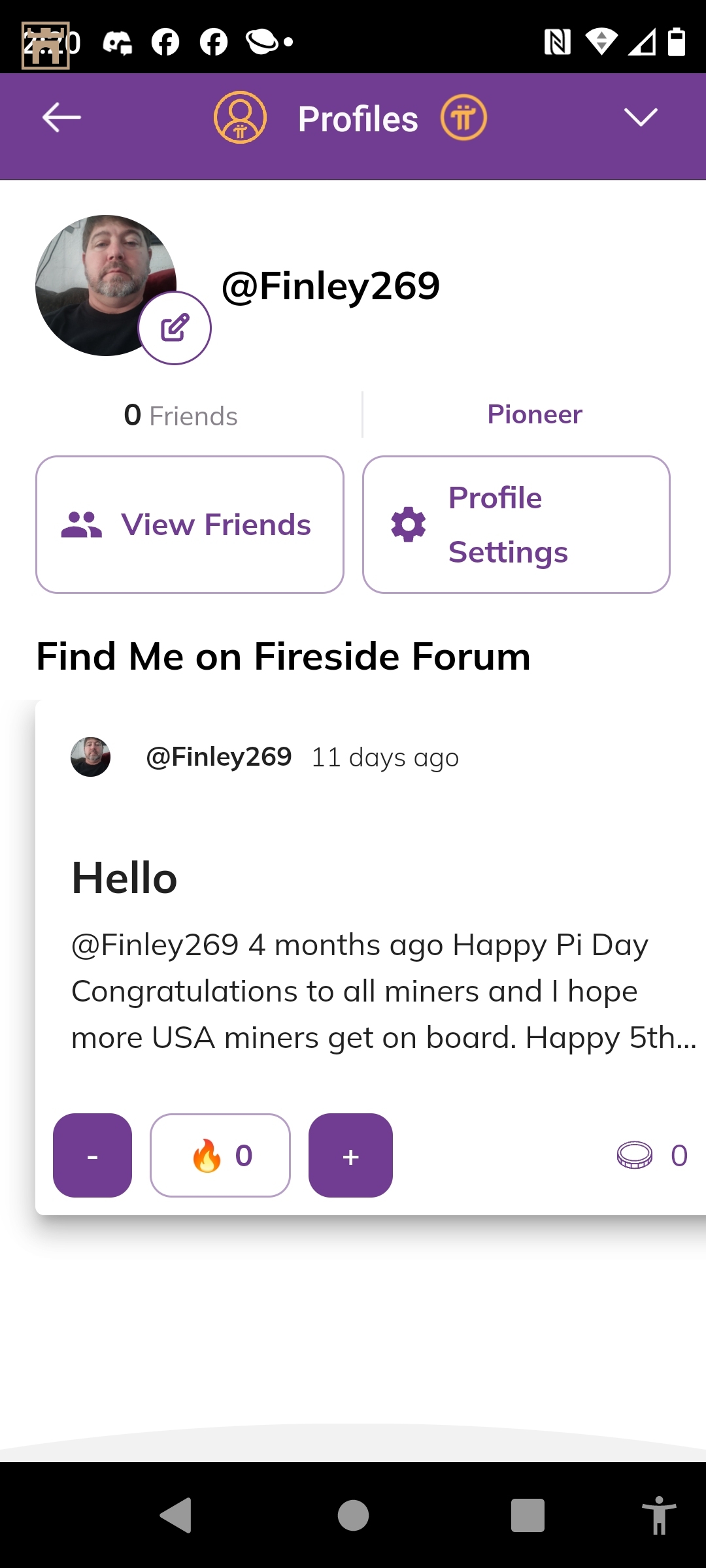This screenshot has width=706, height=1568.
Task: Tap the 0 Friends count
Action: (x=180, y=416)
